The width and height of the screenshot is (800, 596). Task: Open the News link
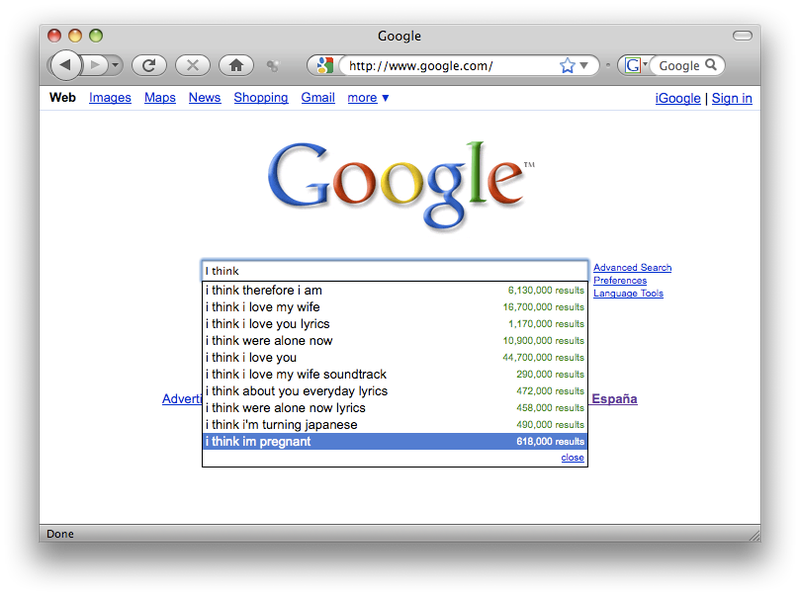pyautogui.click(x=205, y=97)
